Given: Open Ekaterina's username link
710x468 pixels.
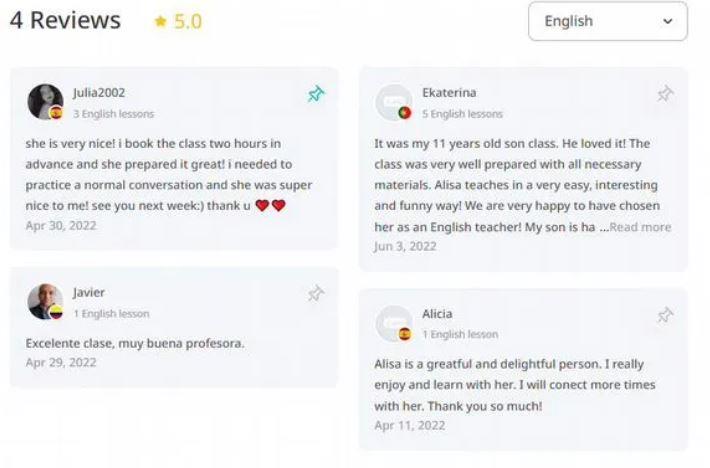Looking at the screenshot, I should tap(449, 92).
